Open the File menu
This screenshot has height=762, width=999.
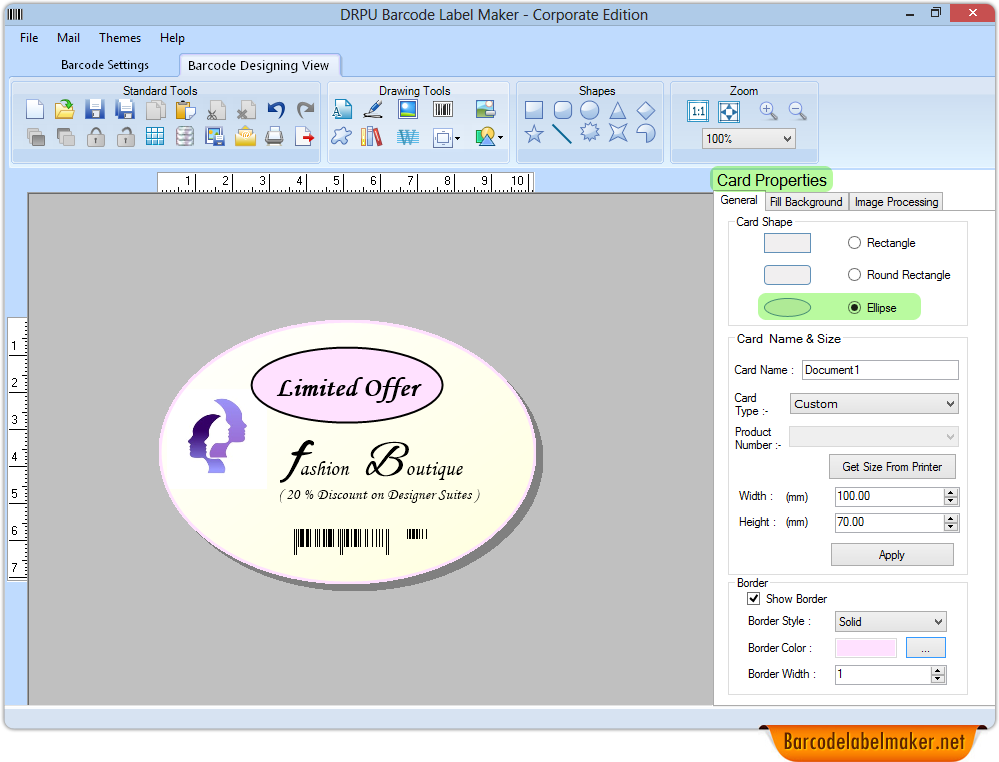pyautogui.click(x=29, y=38)
